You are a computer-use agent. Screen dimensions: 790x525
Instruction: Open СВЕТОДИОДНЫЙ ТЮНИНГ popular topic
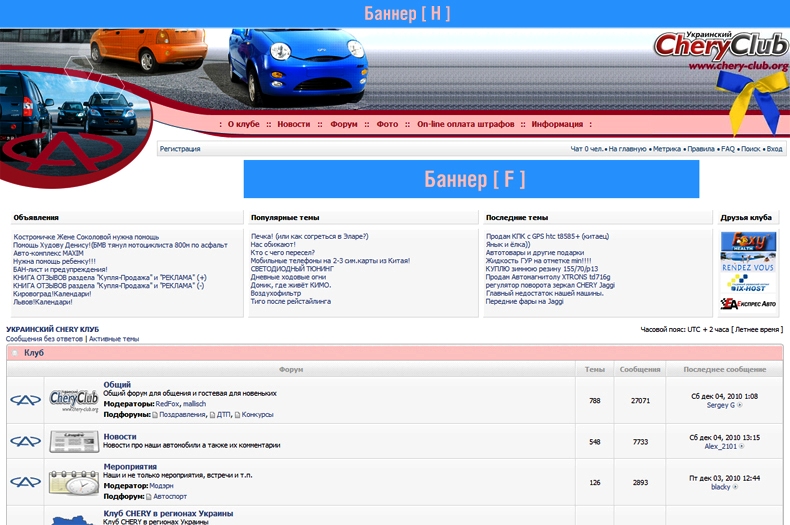294,269
